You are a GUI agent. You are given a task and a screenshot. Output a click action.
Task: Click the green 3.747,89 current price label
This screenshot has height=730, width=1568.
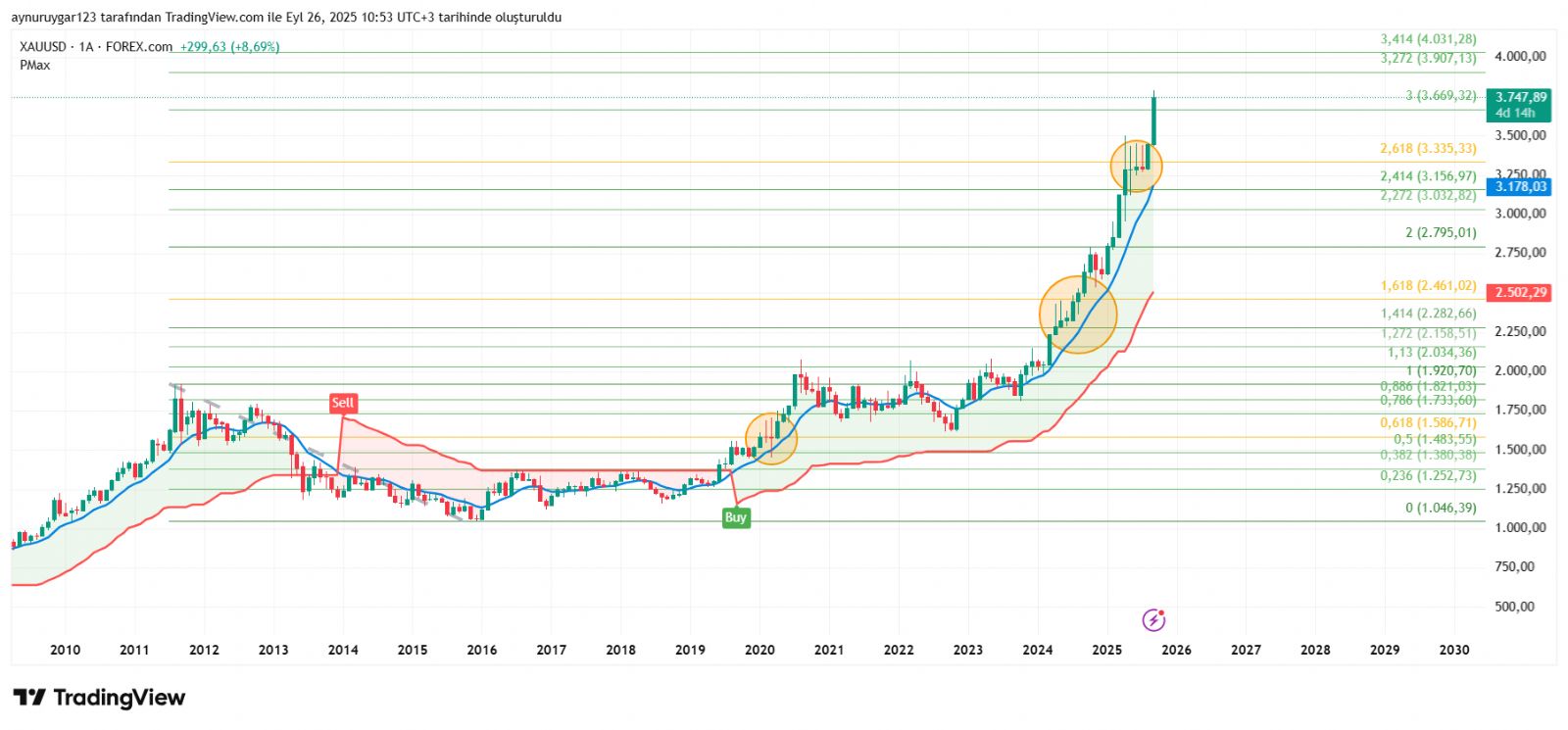pos(1520,97)
